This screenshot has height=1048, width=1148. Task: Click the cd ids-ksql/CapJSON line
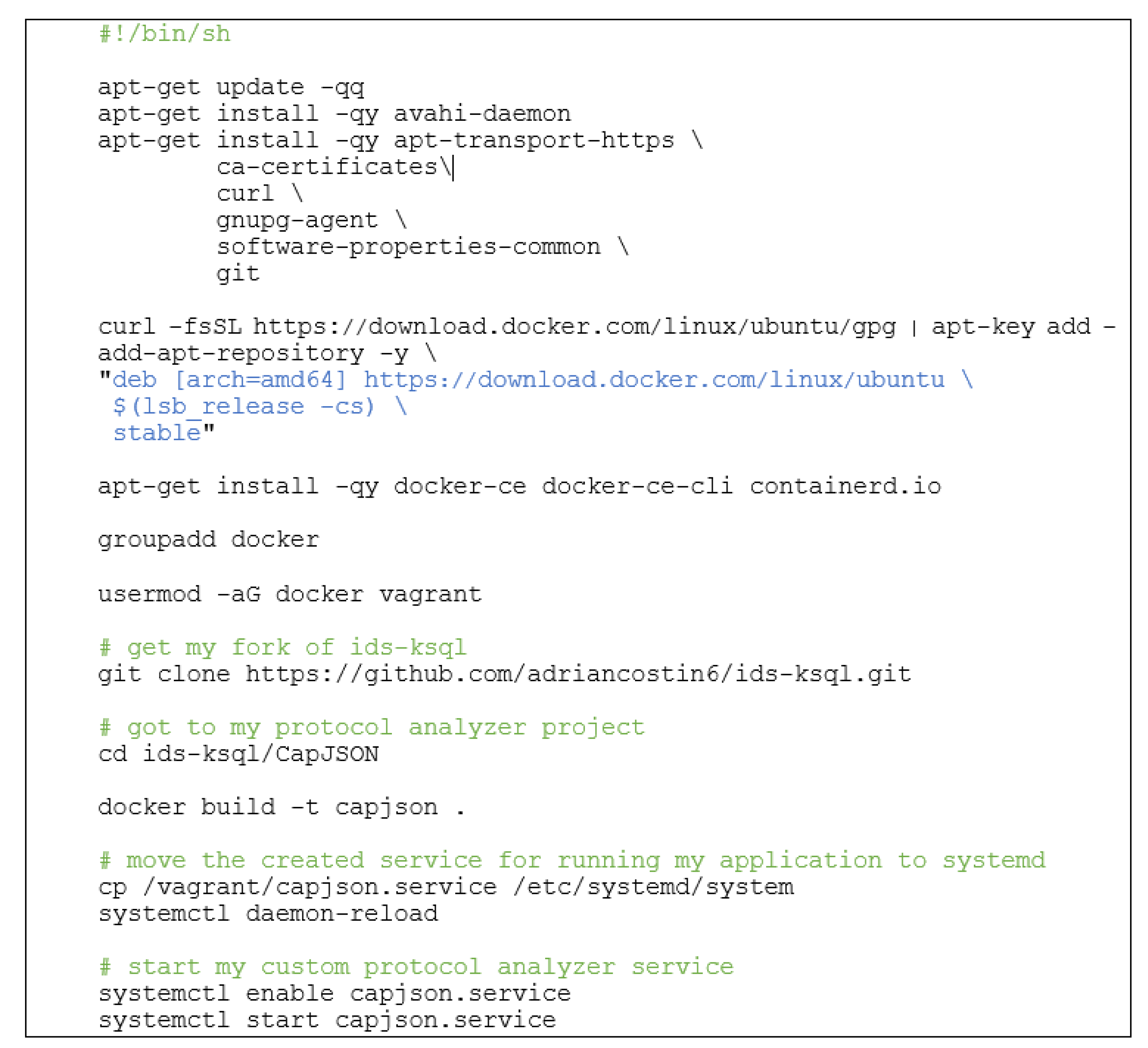point(238,754)
